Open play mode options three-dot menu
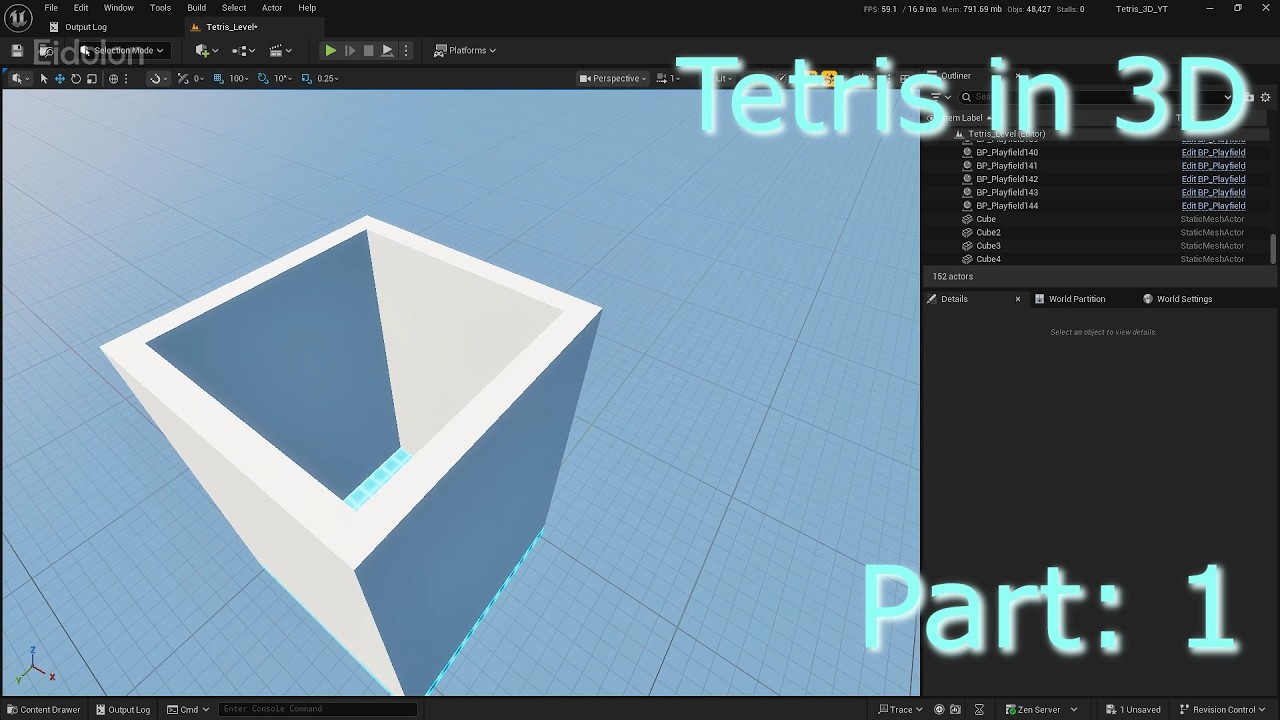The height and width of the screenshot is (720, 1280). coord(405,50)
